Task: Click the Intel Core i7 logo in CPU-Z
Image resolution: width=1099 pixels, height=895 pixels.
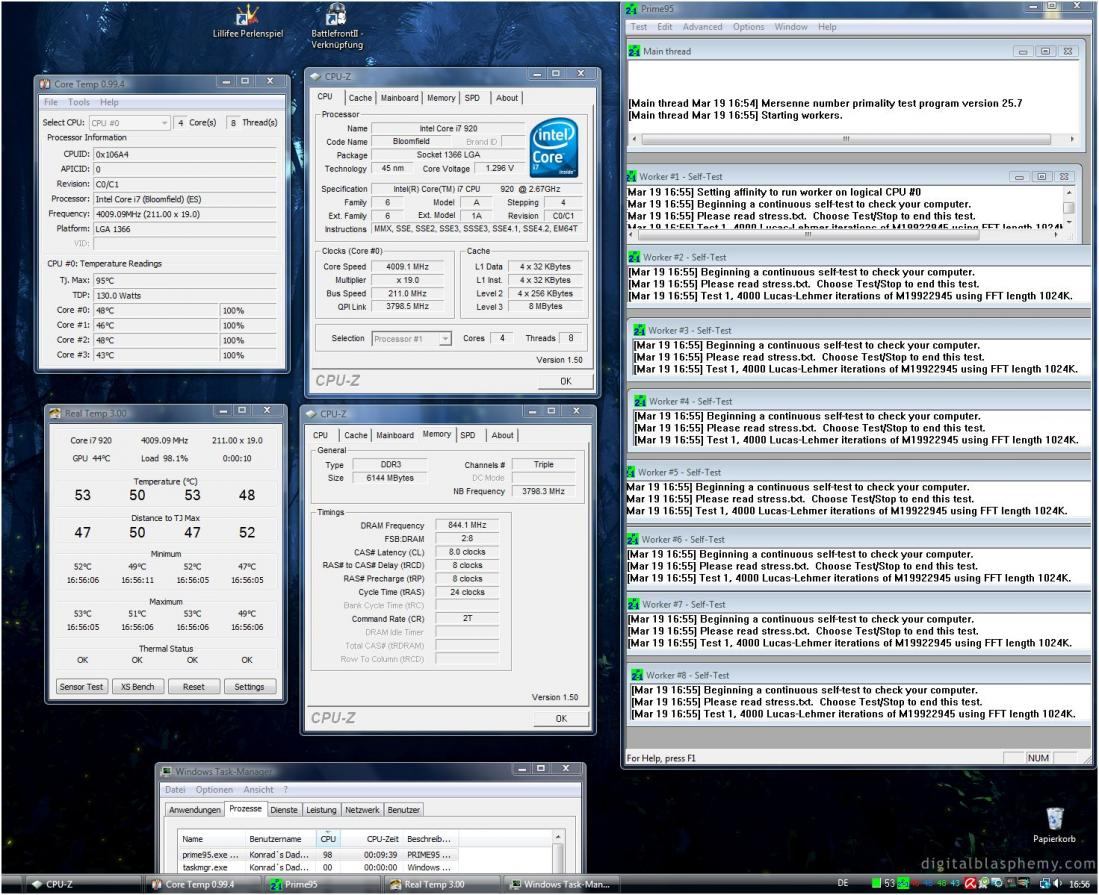Action: (x=554, y=148)
